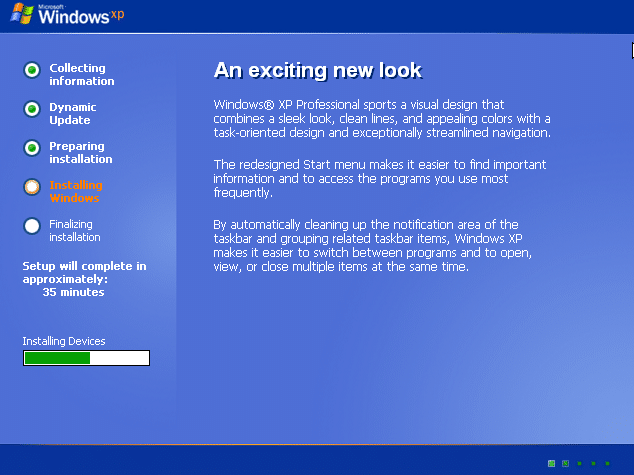Click the Installing Devices status label

64,341
